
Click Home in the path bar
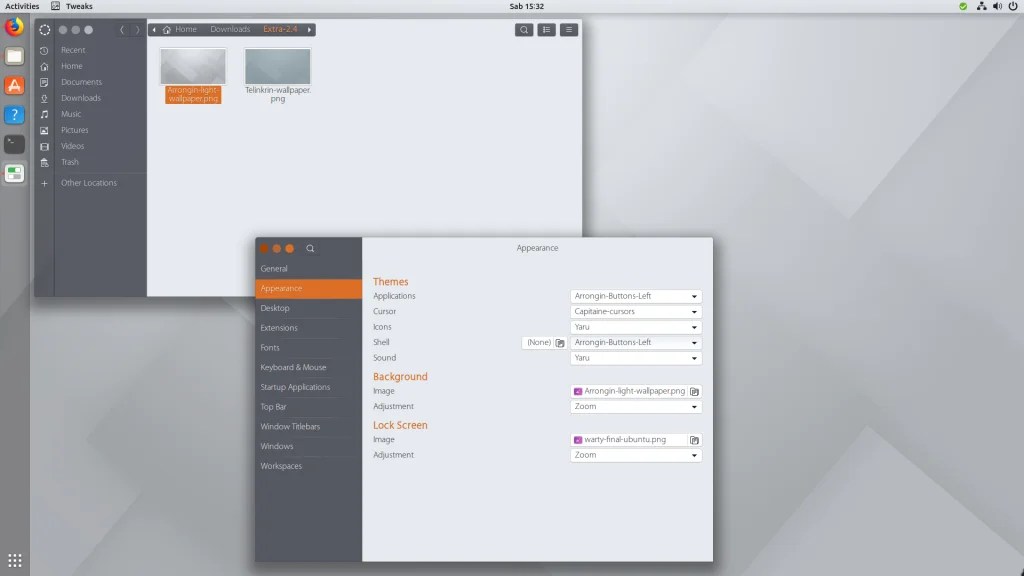[180, 29]
